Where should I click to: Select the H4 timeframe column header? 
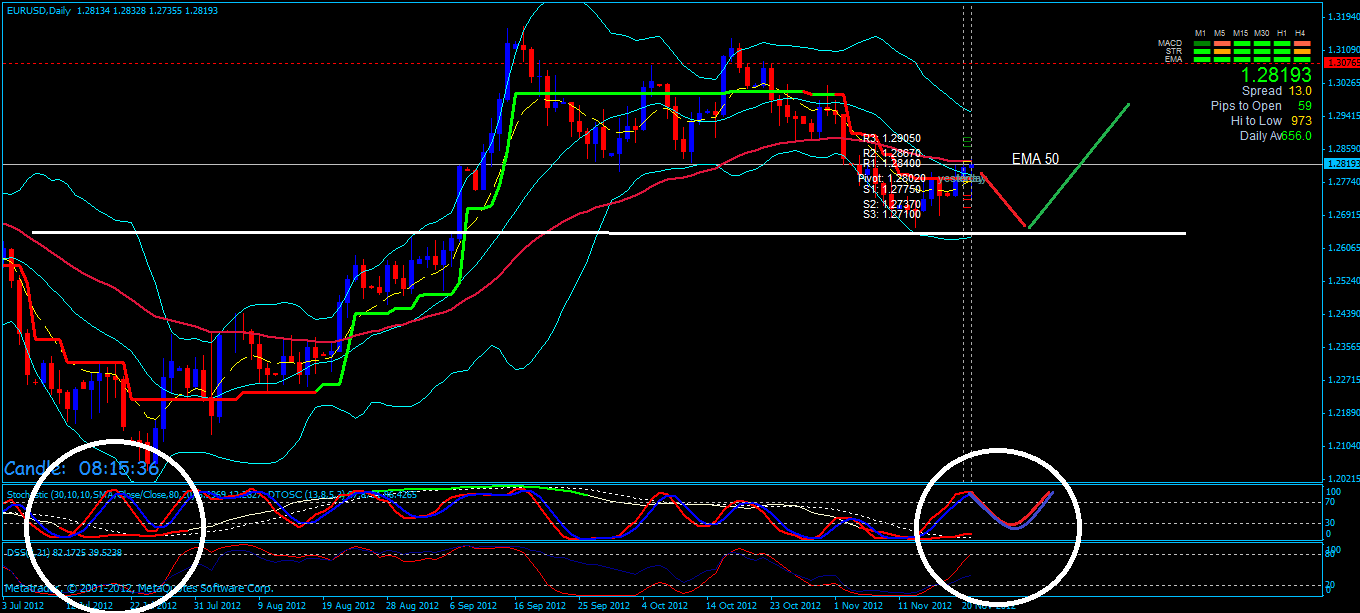coord(1302,33)
